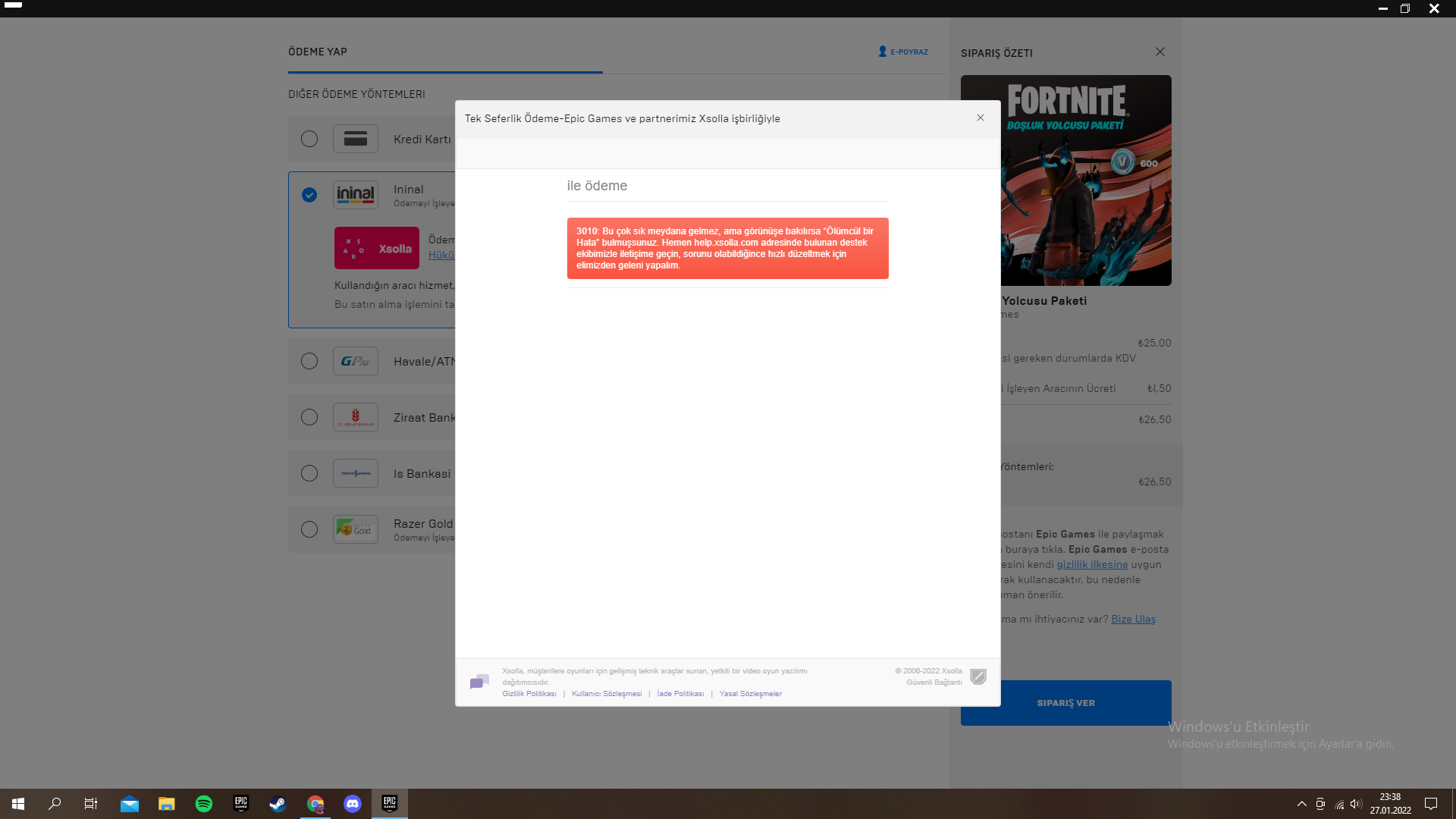The width and height of the screenshot is (1456, 819).
Task: Select the Razer Gold radio button
Action: (309, 529)
